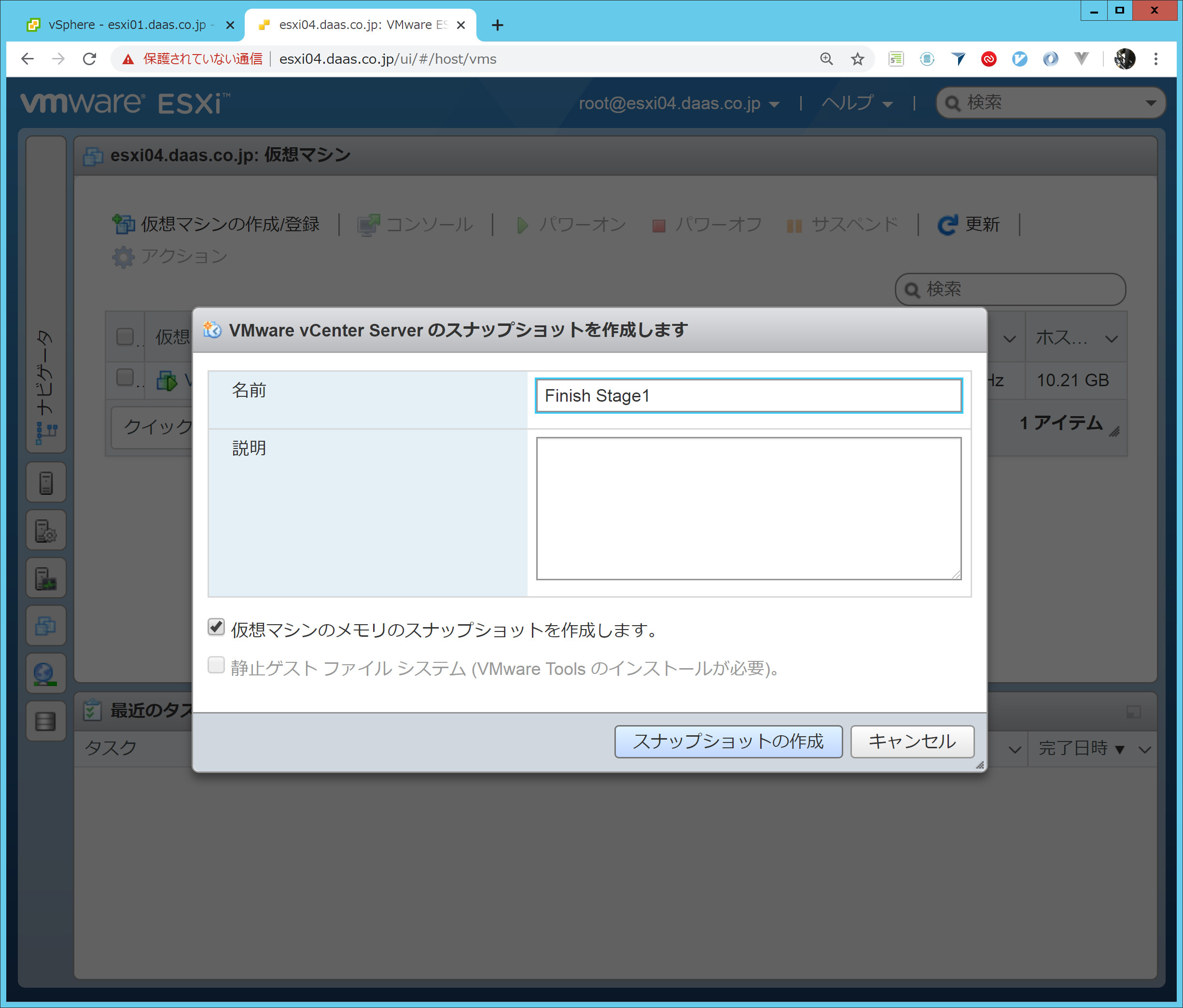Click the VM icon in the table row

coord(167,380)
